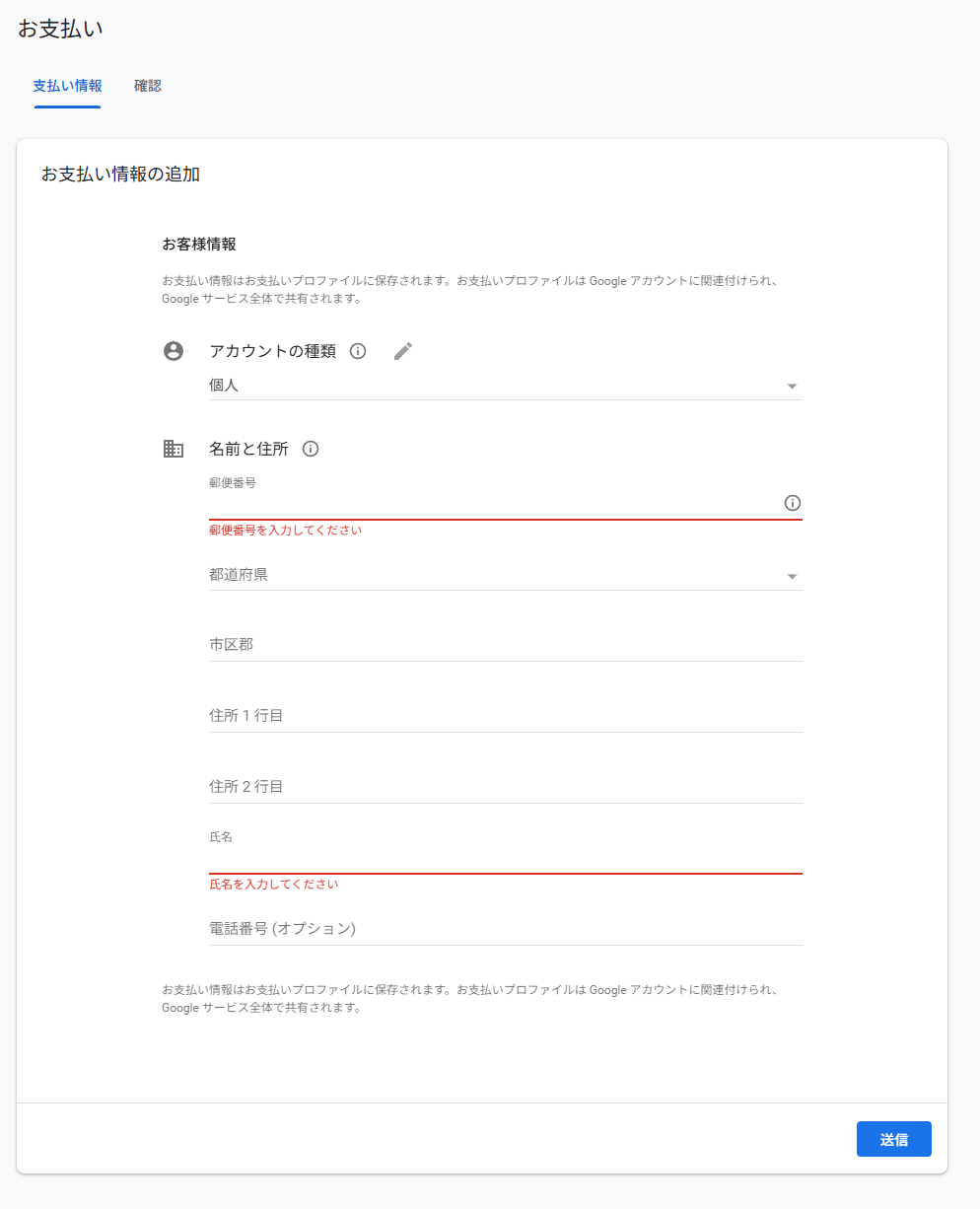The height and width of the screenshot is (1209, 980).
Task: Click the building icon beside 名前と住所
Action: click(x=174, y=449)
